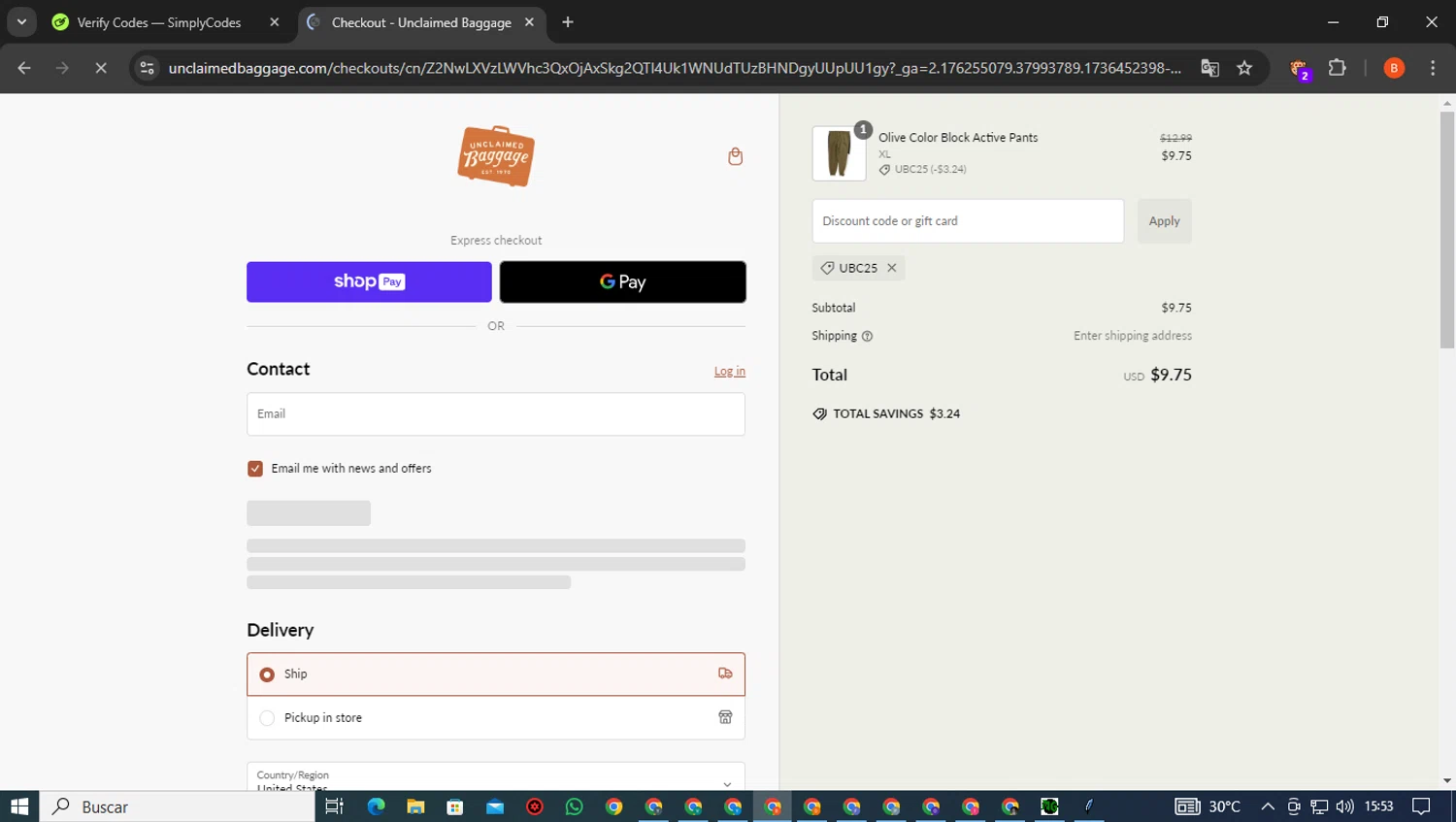Launch Microsoft Edge from the taskbar

click(376, 806)
